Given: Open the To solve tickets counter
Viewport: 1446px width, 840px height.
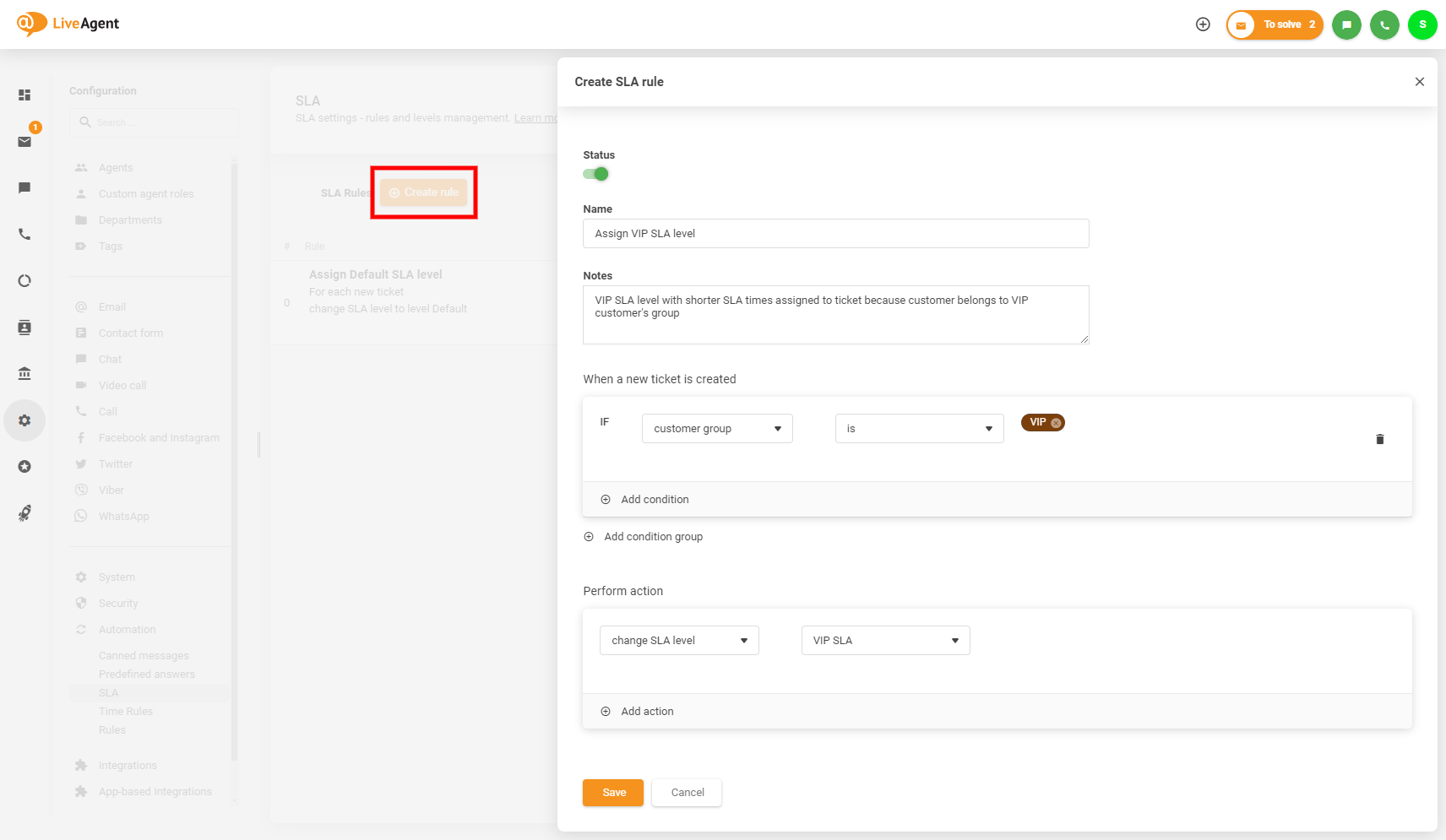Looking at the screenshot, I should tap(1275, 24).
